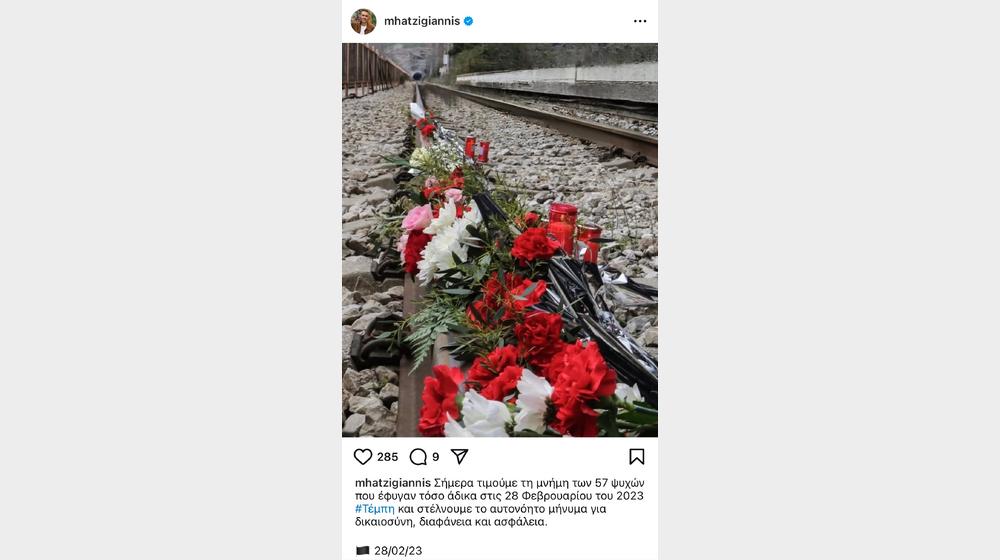Open the railway flowers photo
Image resolution: width=1000 pixels, height=560 pixels.
coord(500,240)
